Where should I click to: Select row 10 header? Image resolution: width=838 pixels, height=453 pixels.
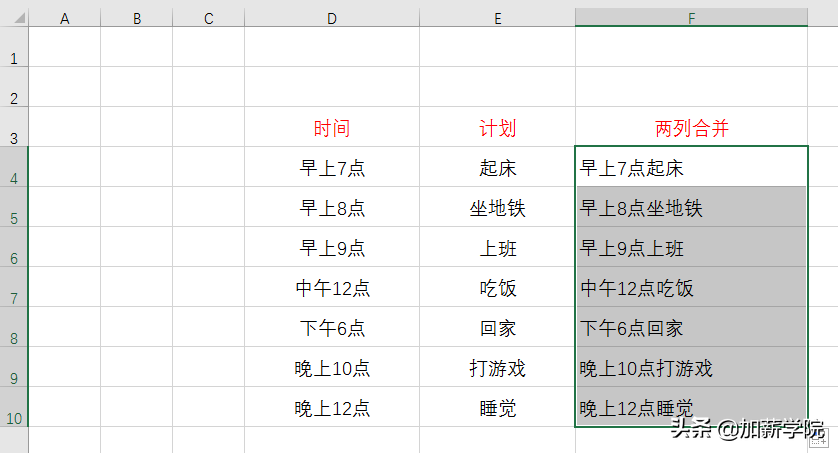[14, 407]
